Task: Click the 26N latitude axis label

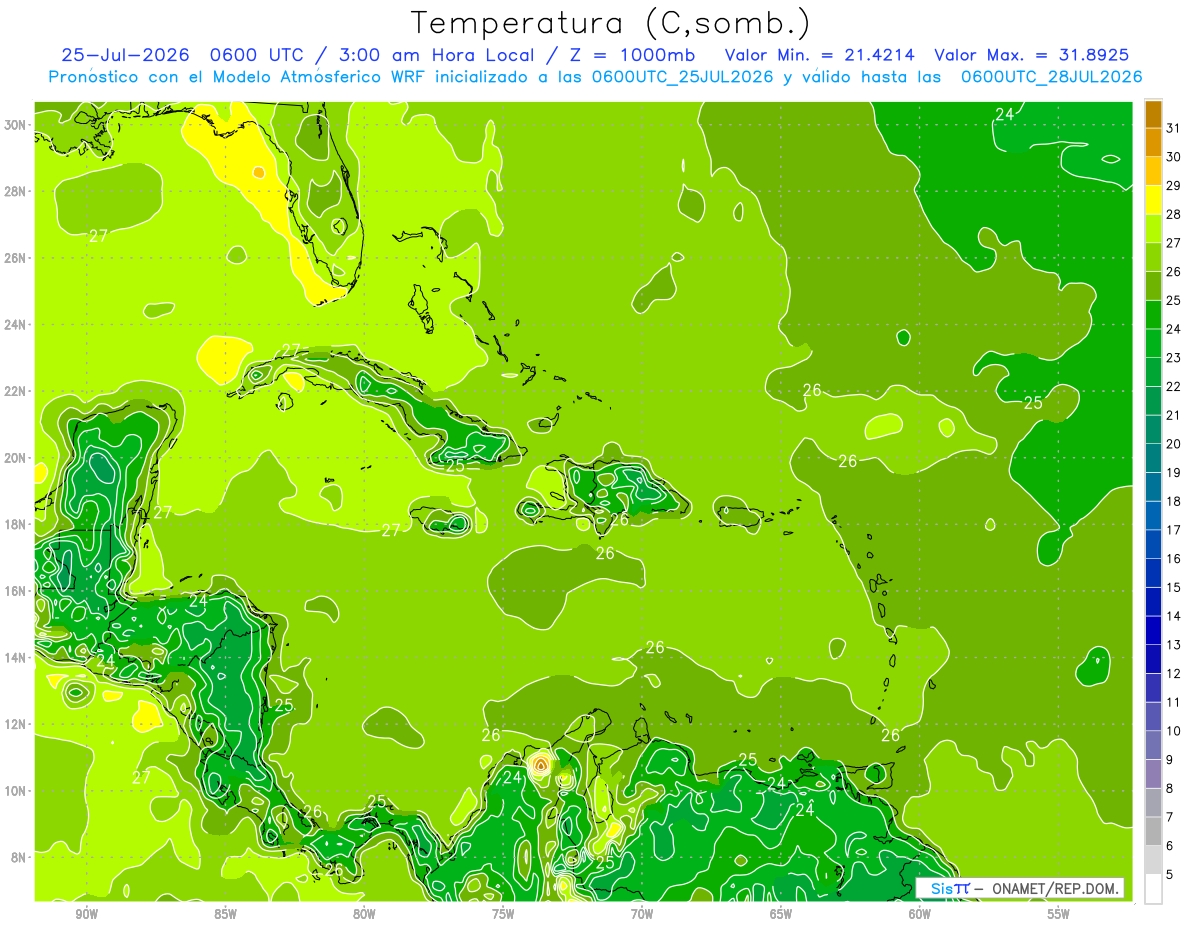Action: 16,258
